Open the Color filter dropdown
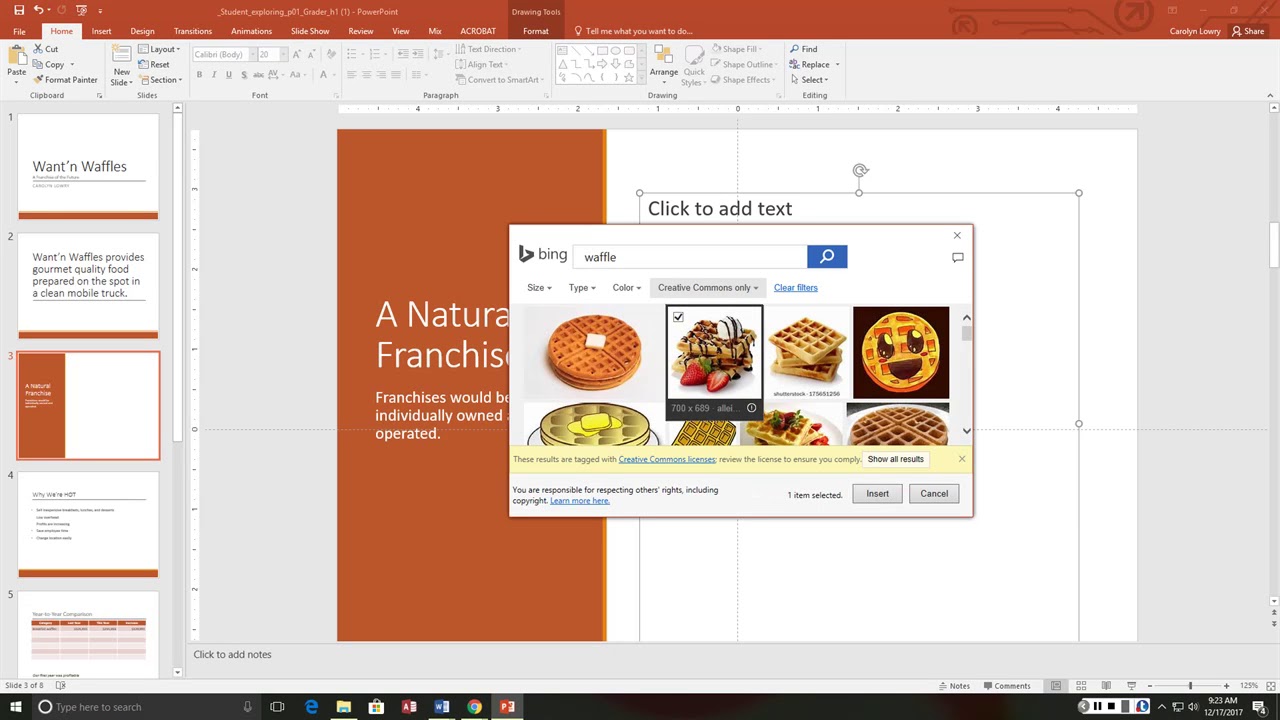Screen dimensions: 1280x720 [x=627, y=288]
